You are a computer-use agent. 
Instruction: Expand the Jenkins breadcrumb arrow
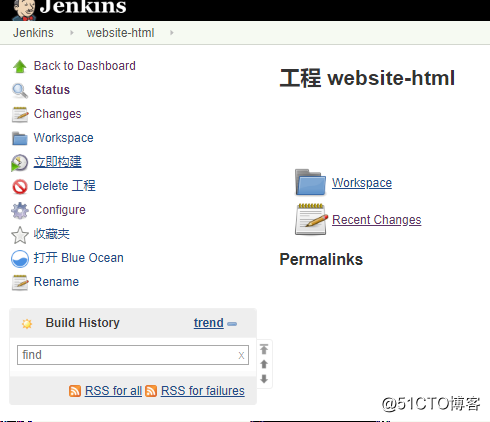point(71,33)
